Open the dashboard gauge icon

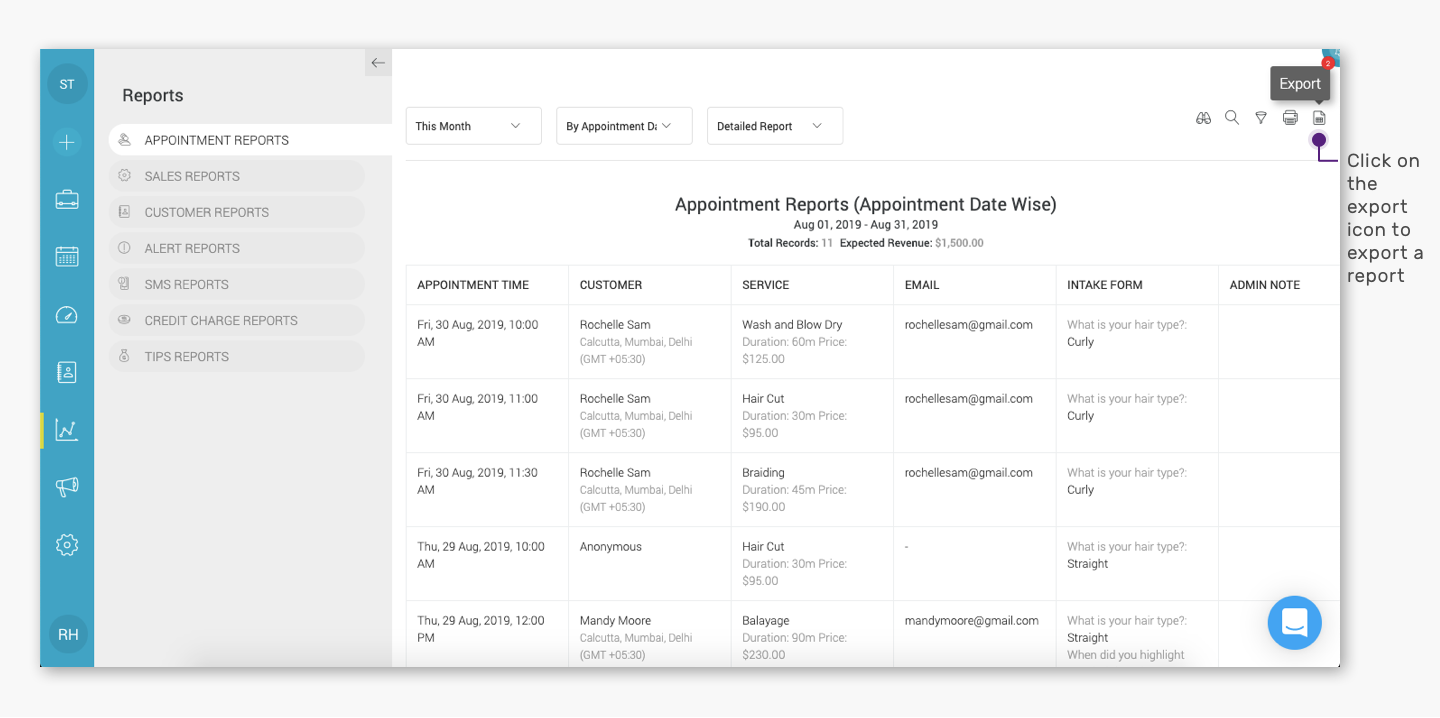(67, 315)
